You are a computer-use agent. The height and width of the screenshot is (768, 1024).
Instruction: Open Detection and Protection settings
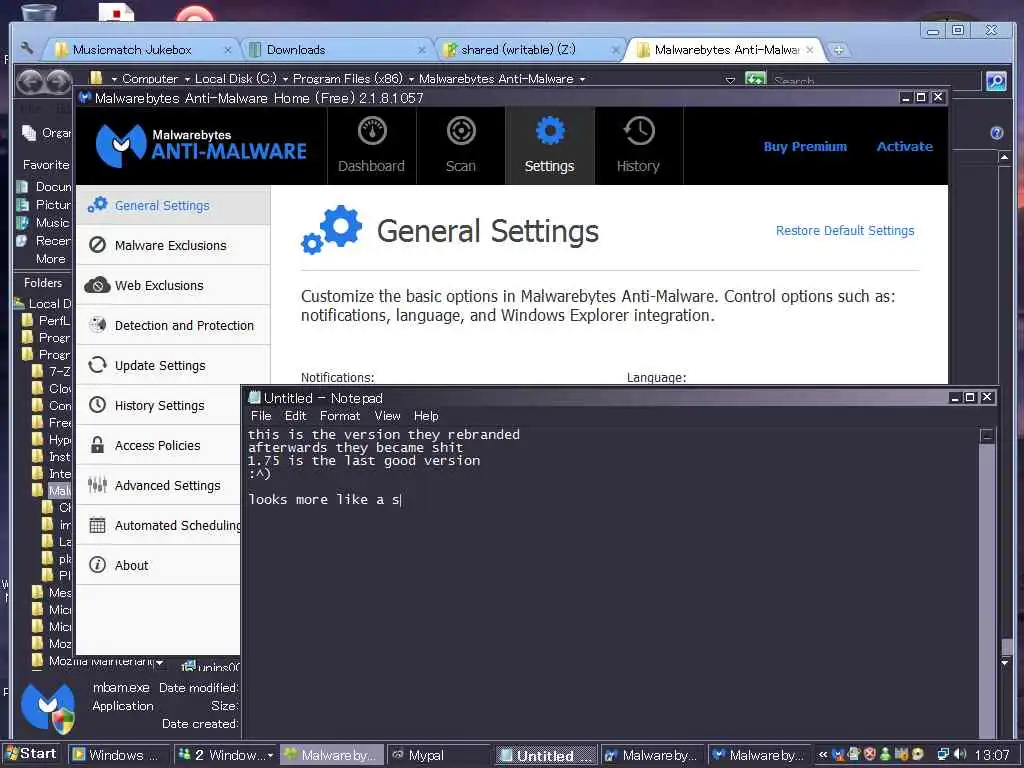click(x=173, y=325)
